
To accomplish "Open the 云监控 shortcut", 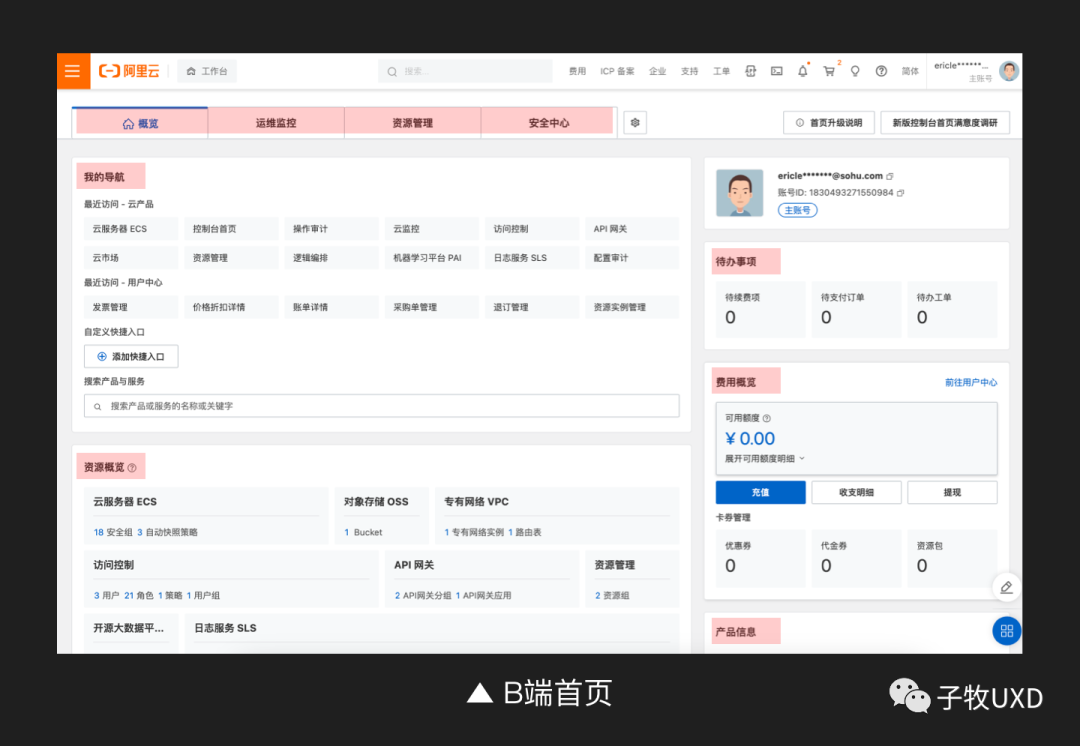I will (x=431, y=229).
